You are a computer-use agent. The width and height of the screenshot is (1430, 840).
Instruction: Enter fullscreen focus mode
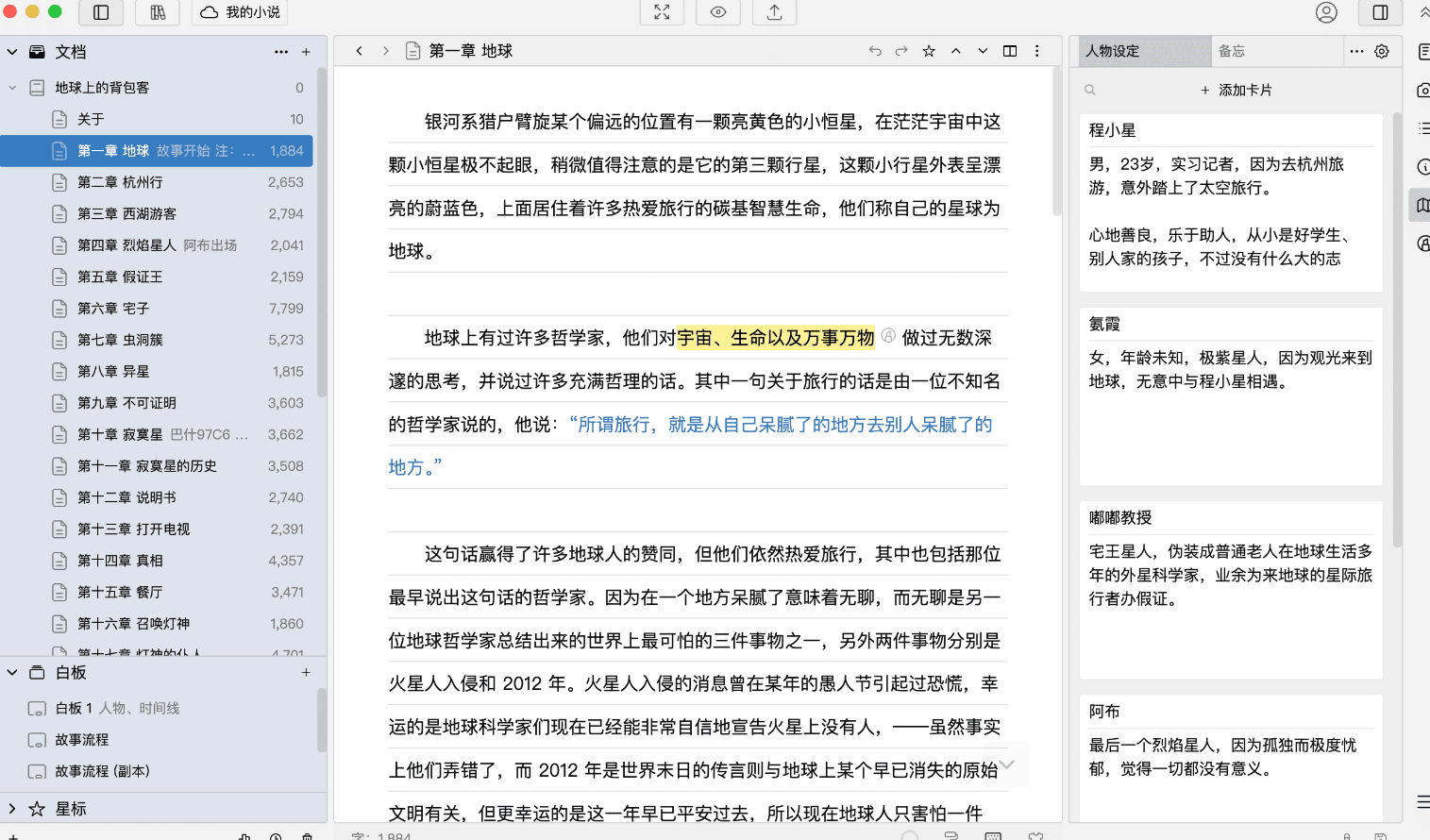(662, 12)
